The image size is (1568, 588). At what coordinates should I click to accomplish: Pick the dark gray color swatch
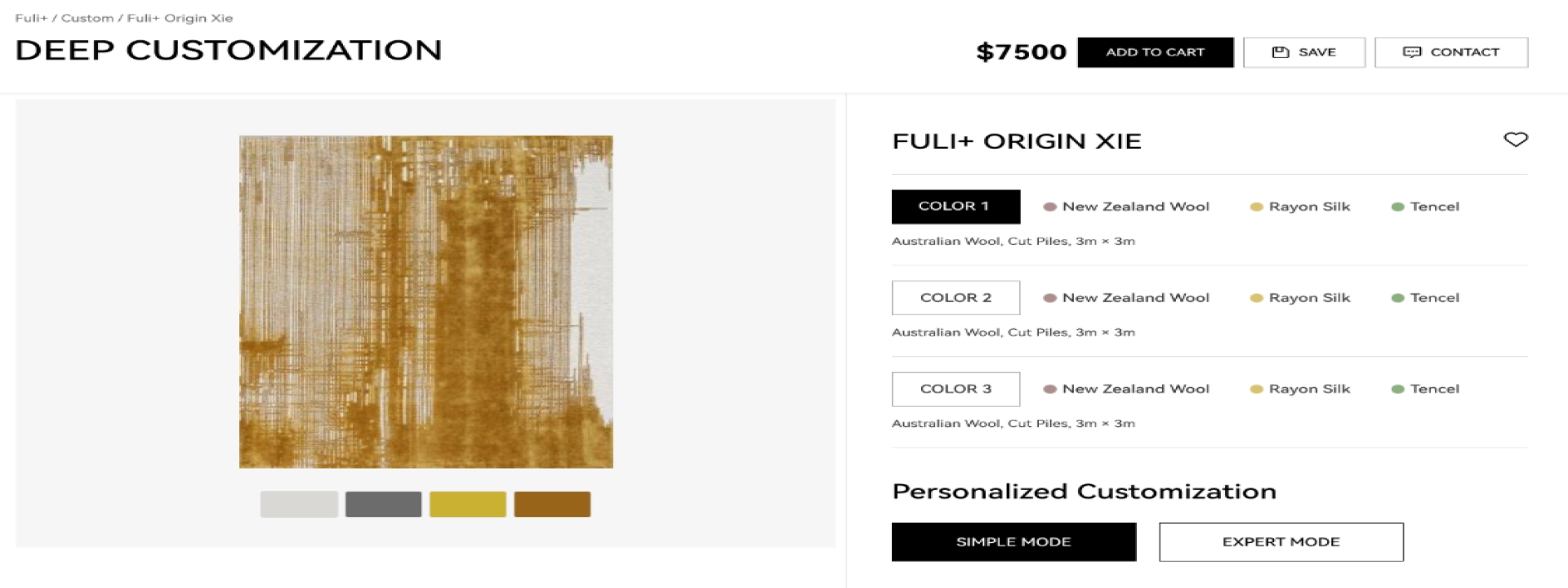[383, 504]
